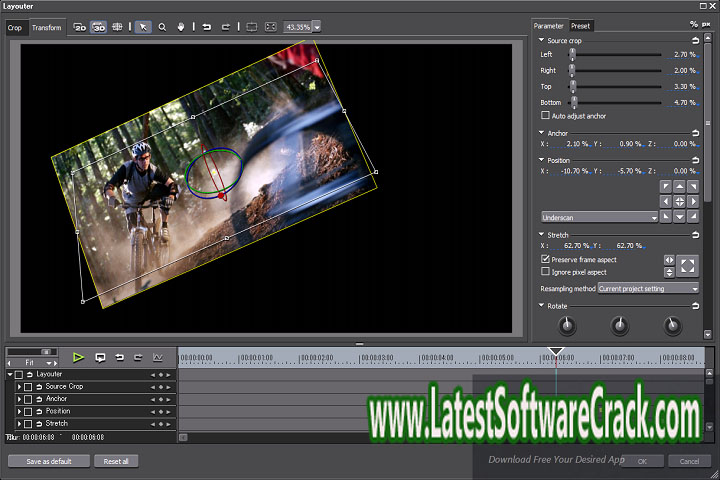Enable keyframes for Stretch row
This screenshot has height=480, width=720.
tap(28, 424)
